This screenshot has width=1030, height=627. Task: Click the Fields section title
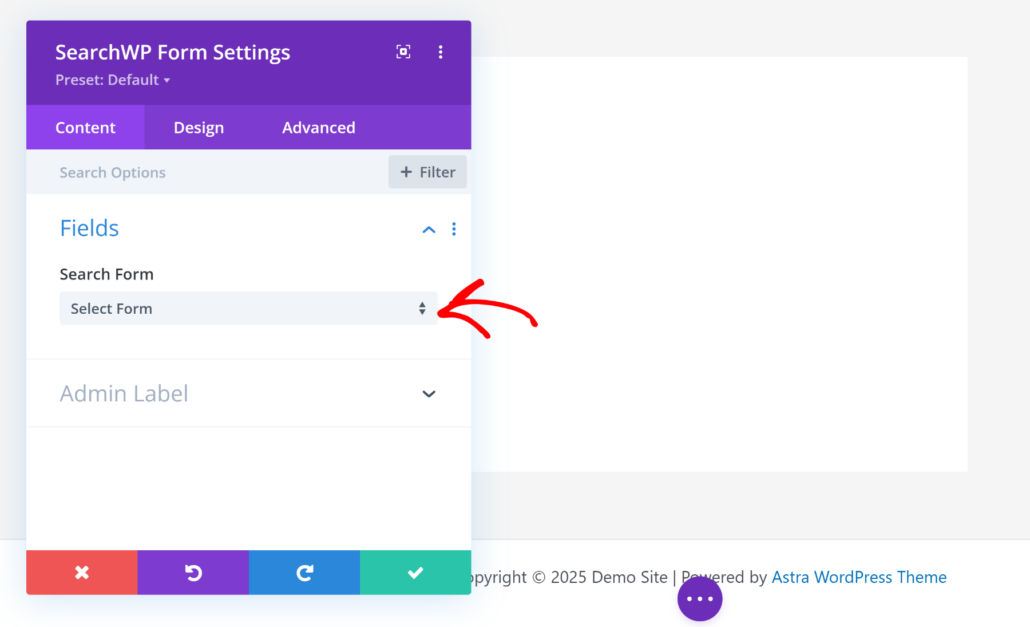point(89,228)
